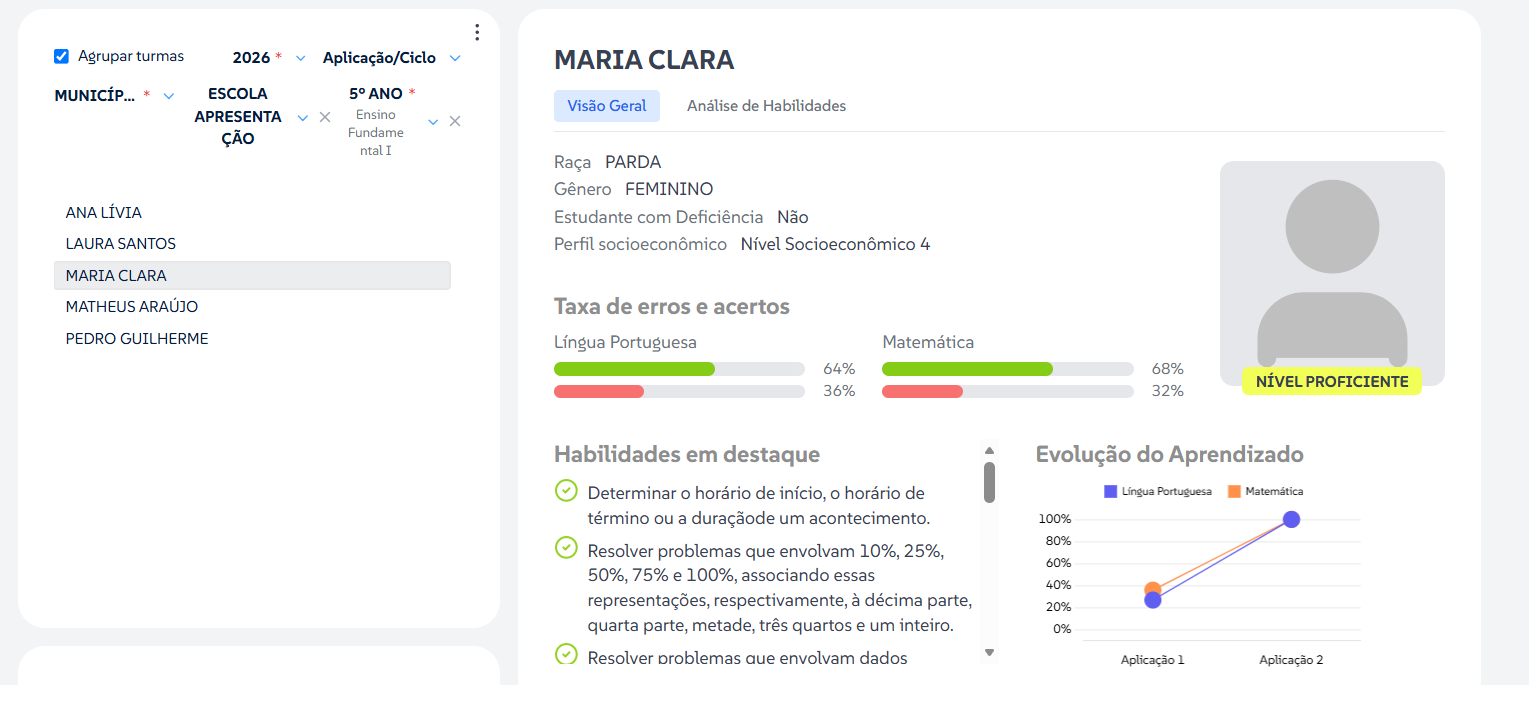Viewport: 1529px width, 704px height.
Task: Click the green Matemática acertos progress bar
Action: (x=967, y=369)
